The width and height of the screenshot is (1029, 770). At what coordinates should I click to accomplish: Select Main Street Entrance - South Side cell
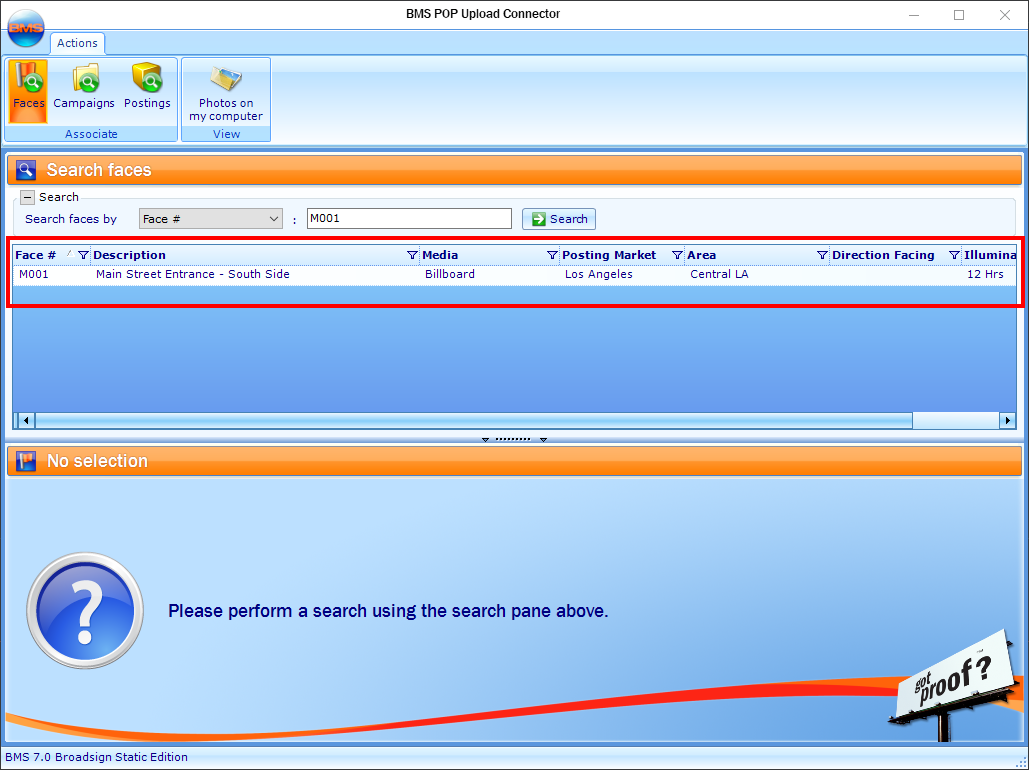(x=192, y=274)
